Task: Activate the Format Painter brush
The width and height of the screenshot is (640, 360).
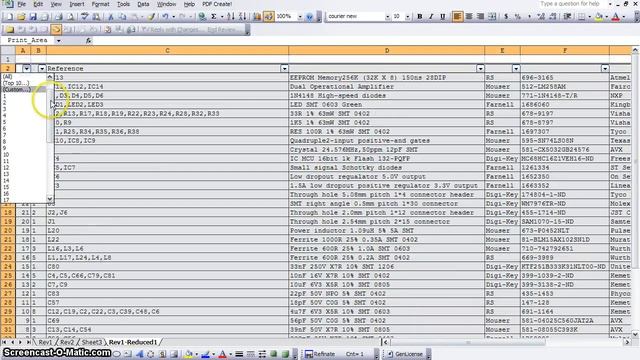Action: [151, 17]
